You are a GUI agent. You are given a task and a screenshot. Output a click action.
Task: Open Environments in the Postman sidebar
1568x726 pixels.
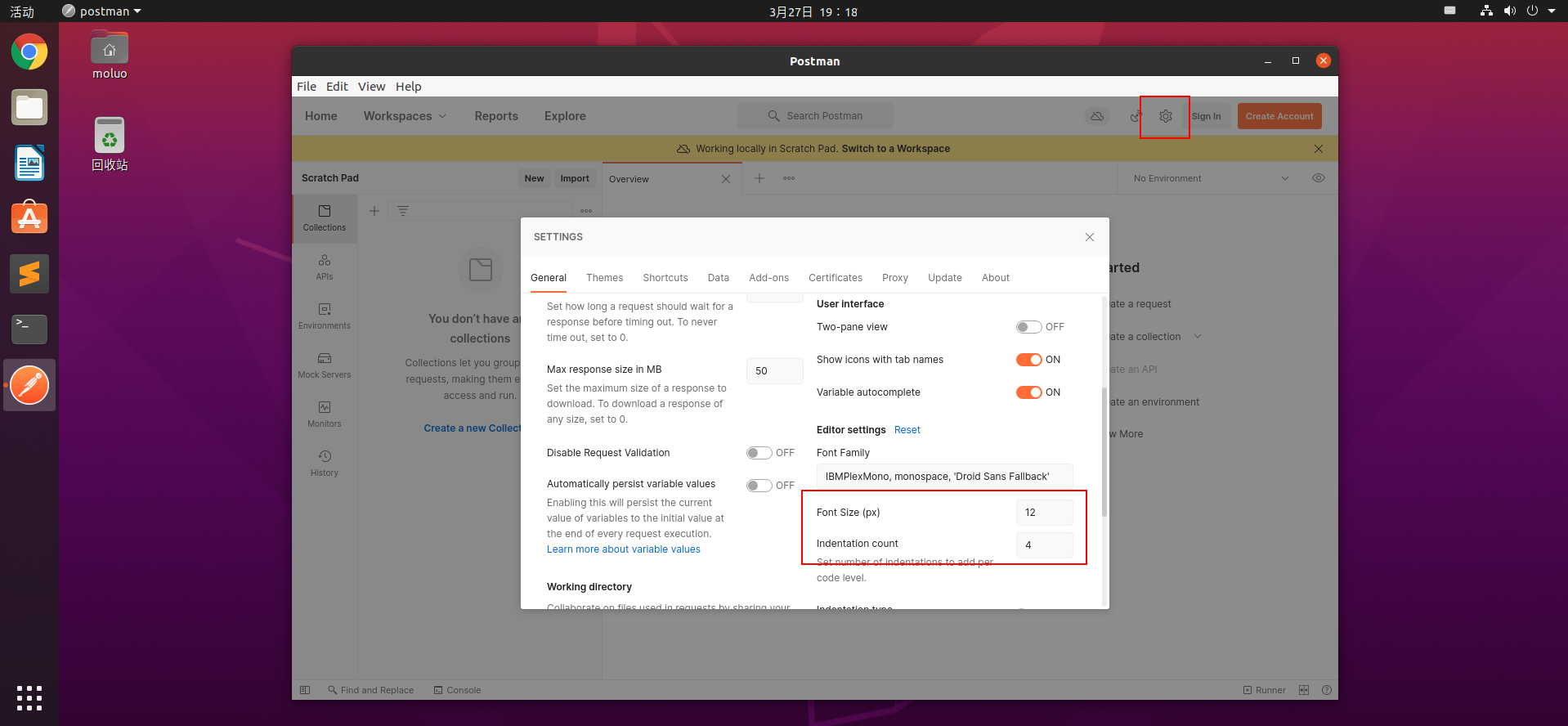325,316
